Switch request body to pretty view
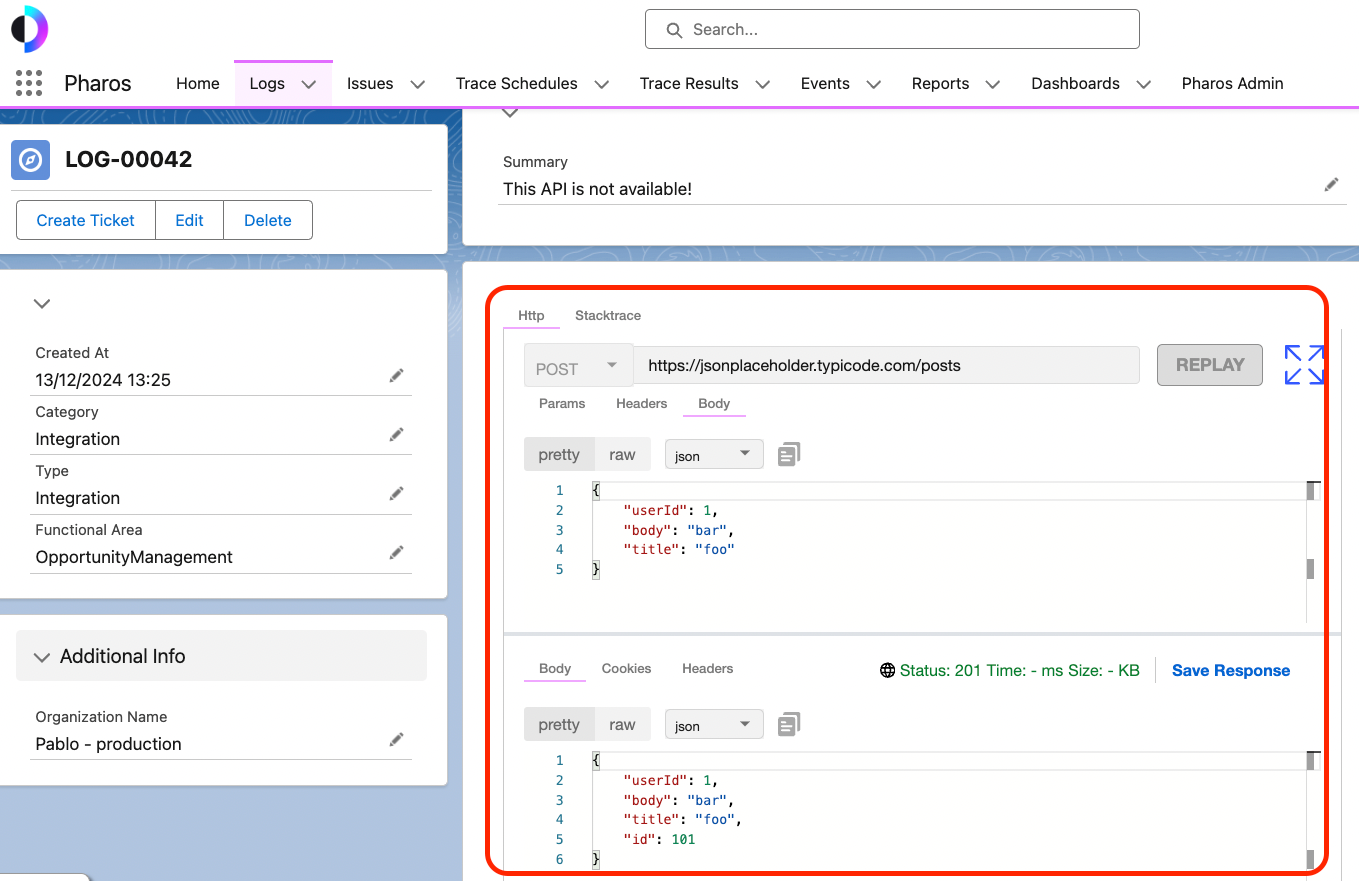The height and width of the screenshot is (881, 1359). coord(559,455)
